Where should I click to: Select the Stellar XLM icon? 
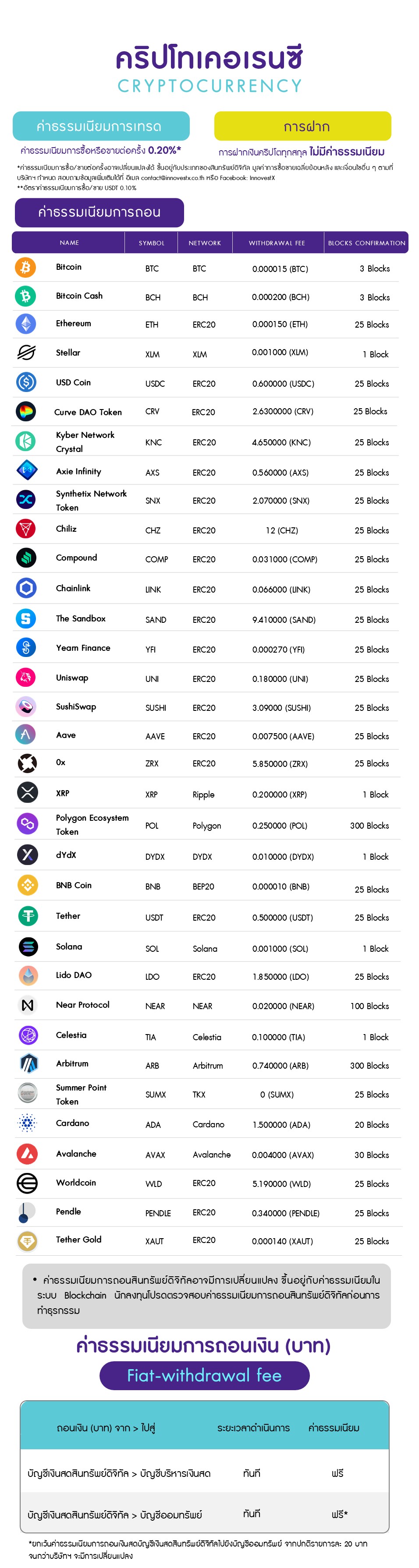click(x=26, y=353)
